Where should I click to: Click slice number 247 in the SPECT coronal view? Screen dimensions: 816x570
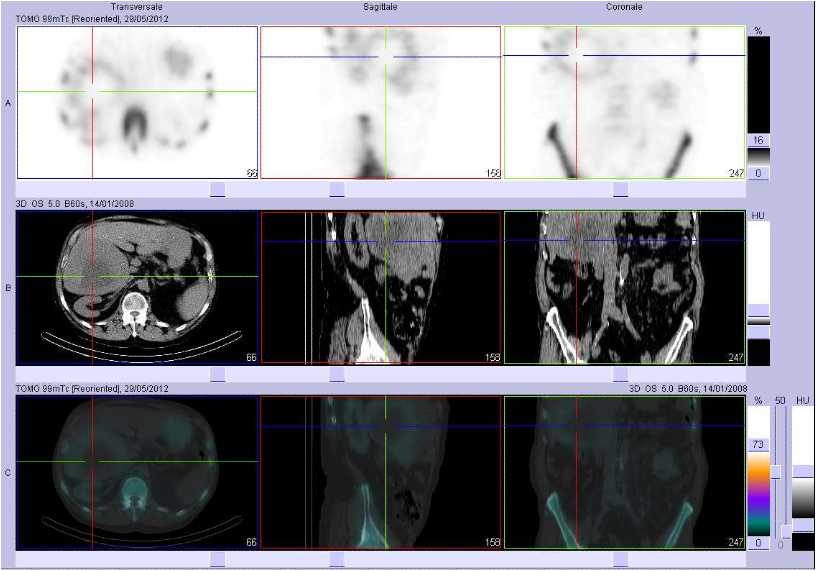point(736,173)
